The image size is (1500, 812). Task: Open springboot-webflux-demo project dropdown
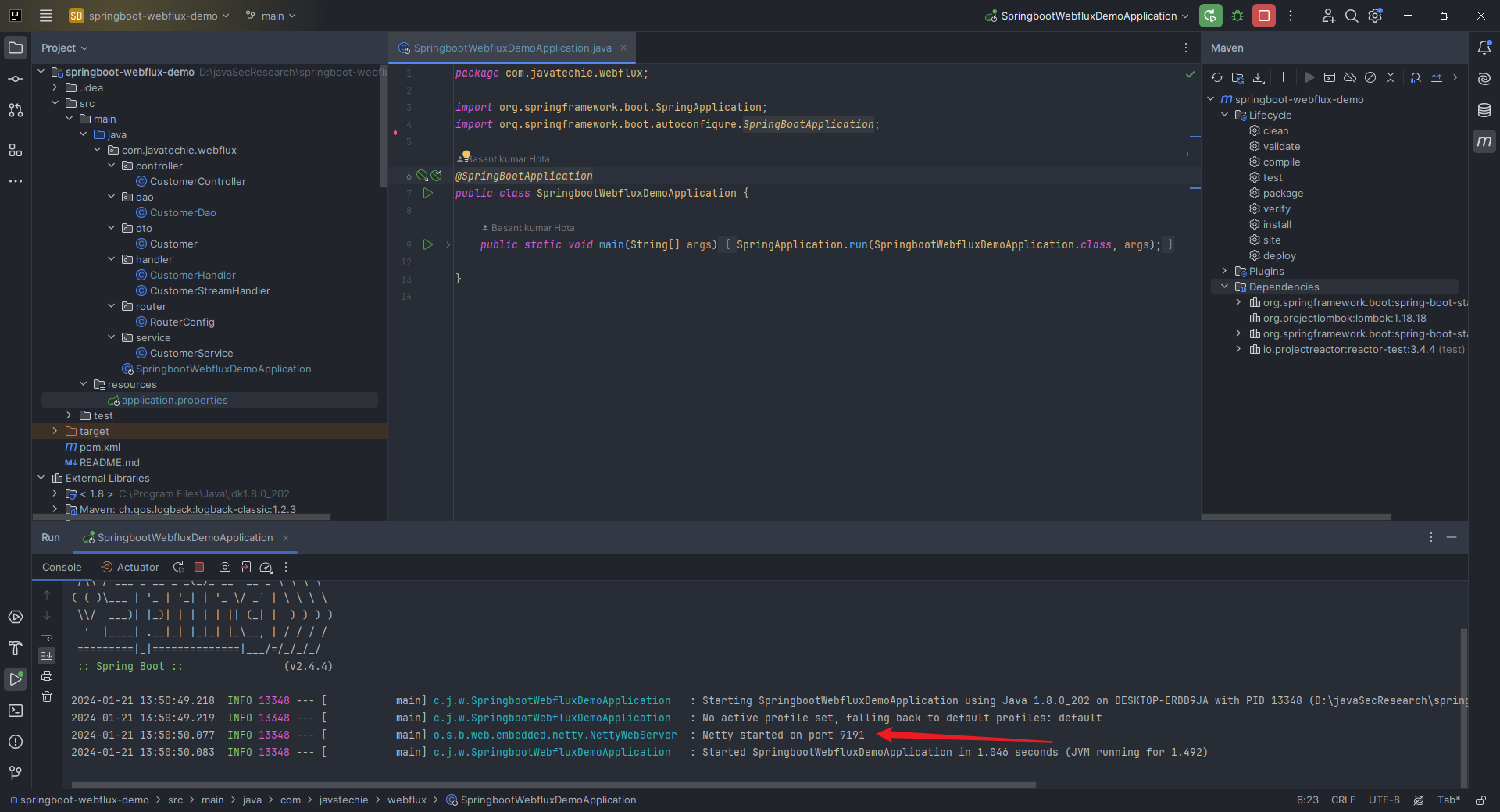pos(149,16)
